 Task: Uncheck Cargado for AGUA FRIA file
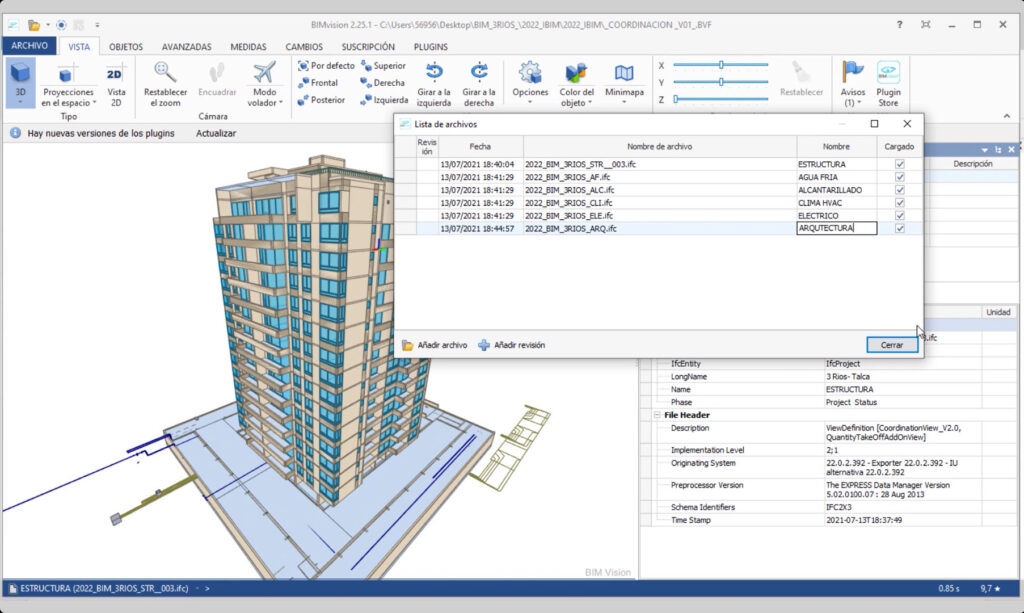tap(900, 176)
